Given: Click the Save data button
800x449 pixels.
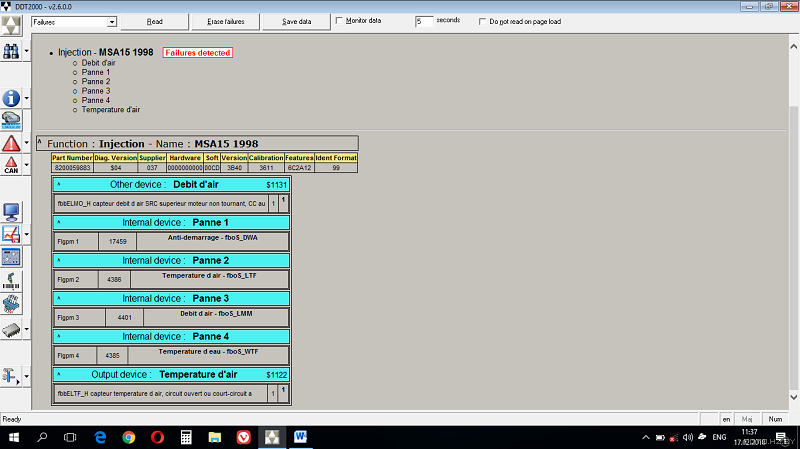Looking at the screenshot, I should [x=296, y=21].
